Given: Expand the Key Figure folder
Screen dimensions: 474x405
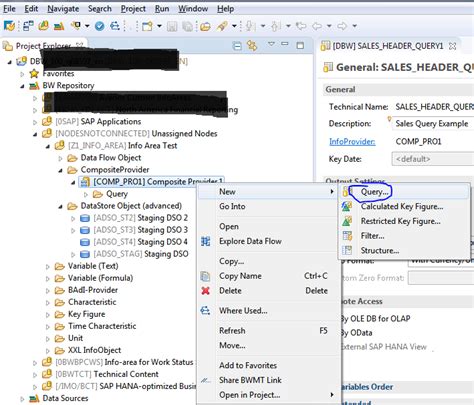Looking at the screenshot, I should tap(48, 315).
